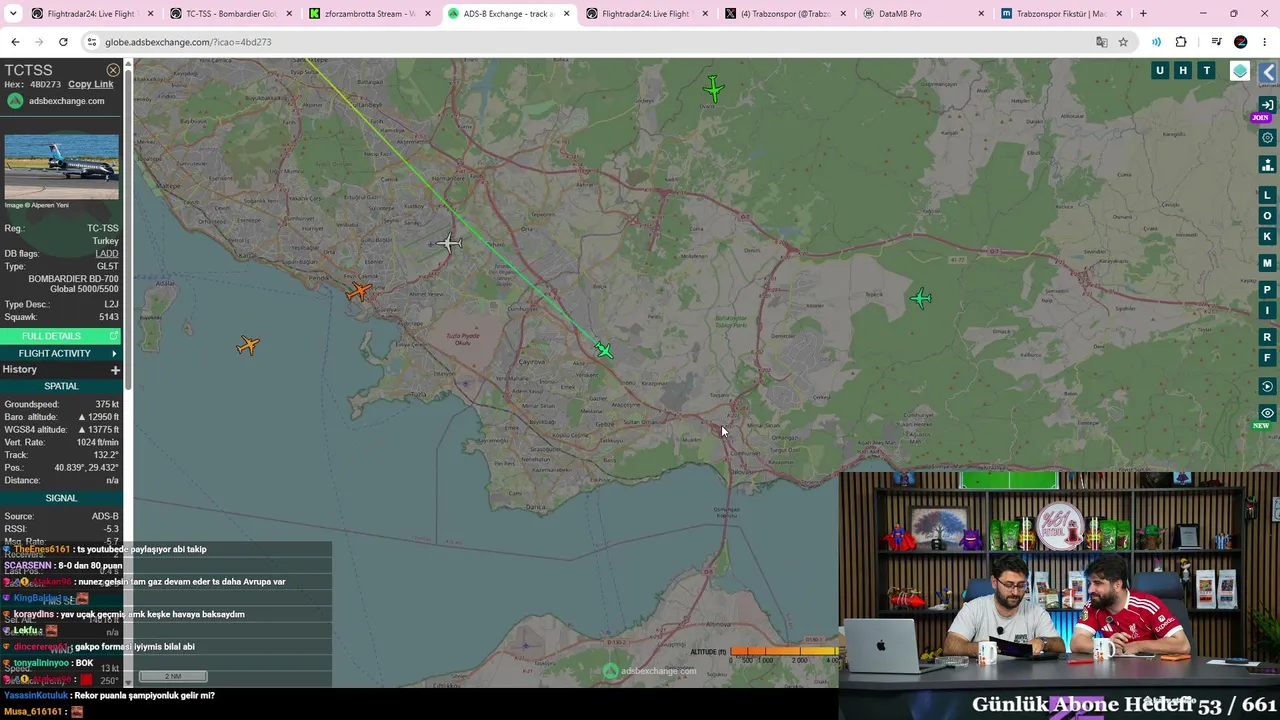Toggle the M map option button
The image size is (1280, 720).
pyautogui.click(x=1268, y=263)
